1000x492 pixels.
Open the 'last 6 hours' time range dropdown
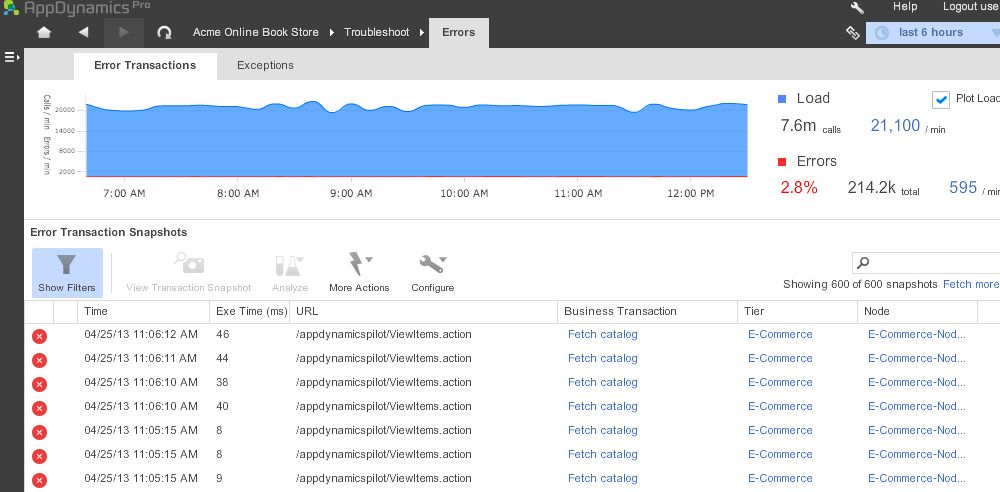[x=932, y=33]
